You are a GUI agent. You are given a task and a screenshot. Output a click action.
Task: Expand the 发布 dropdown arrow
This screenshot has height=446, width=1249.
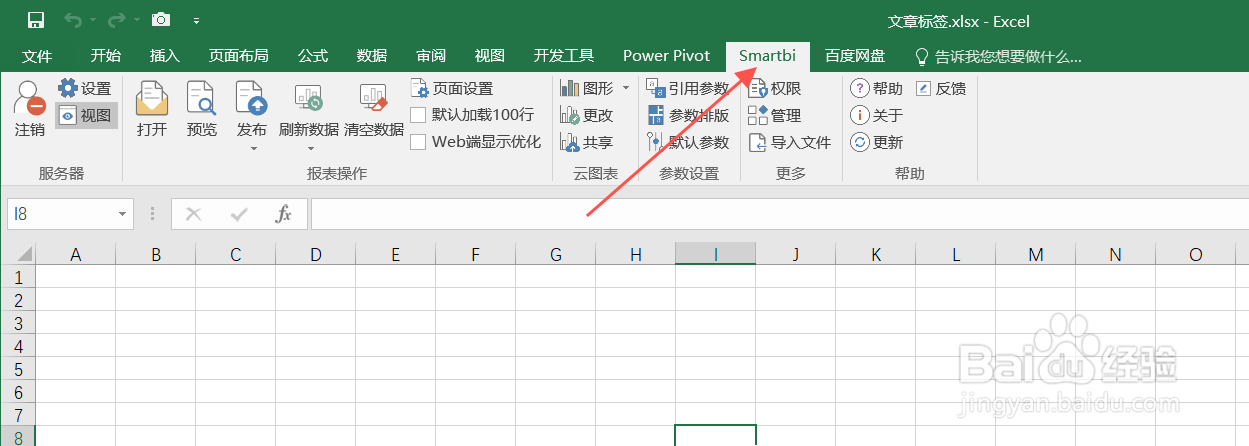(x=253, y=148)
